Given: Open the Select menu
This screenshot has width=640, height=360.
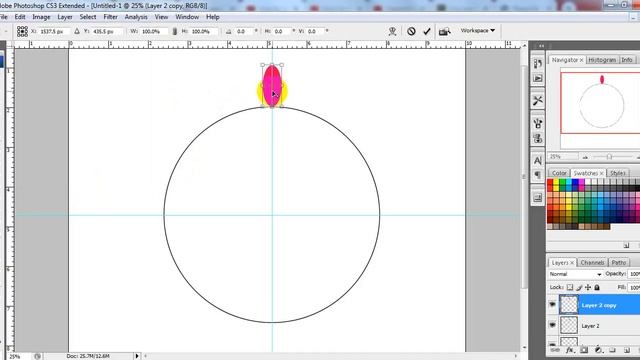Looking at the screenshot, I should pyautogui.click(x=88, y=17).
